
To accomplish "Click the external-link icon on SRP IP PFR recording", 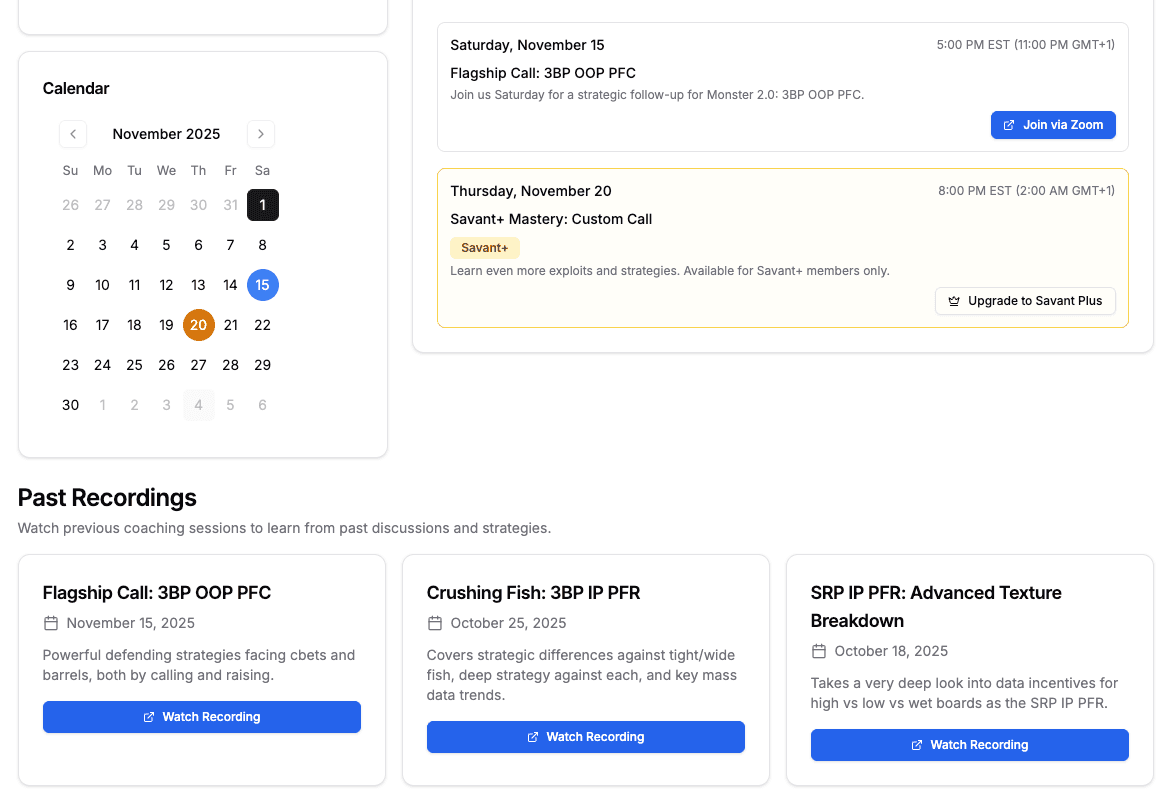I will pyautogui.click(x=916, y=744).
